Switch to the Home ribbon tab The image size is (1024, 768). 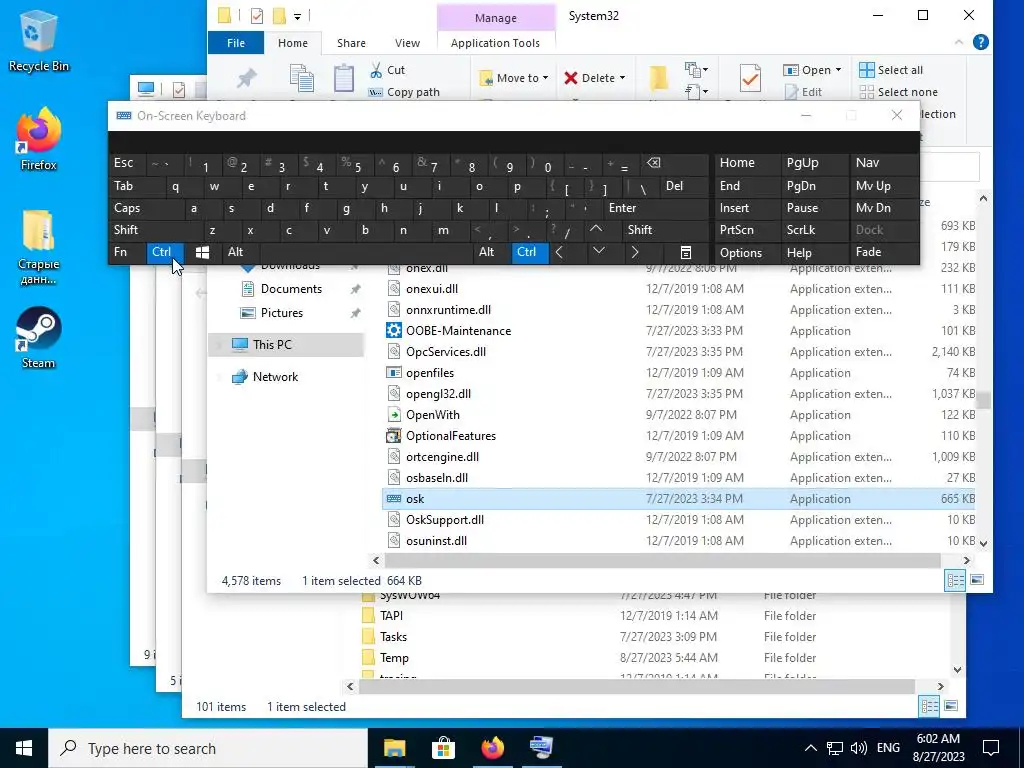tap(293, 43)
